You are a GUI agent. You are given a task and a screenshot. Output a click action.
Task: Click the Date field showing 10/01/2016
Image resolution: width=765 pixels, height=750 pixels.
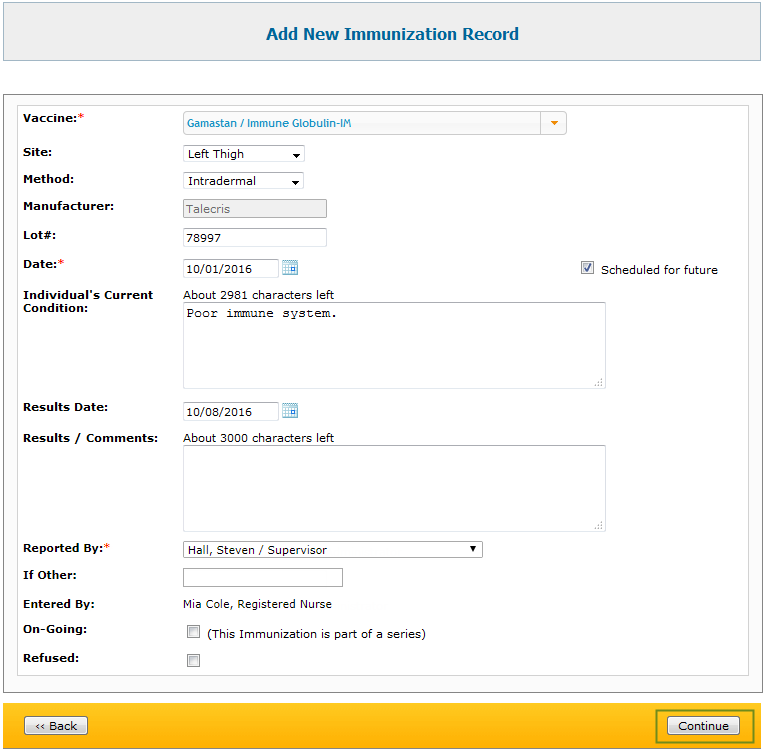point(231,268)
